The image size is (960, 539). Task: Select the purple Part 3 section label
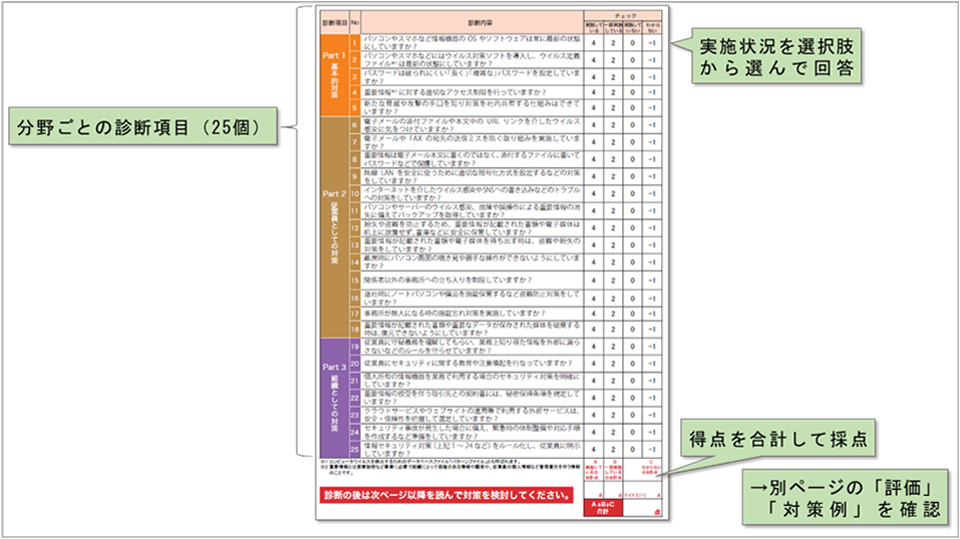point(335,395)
